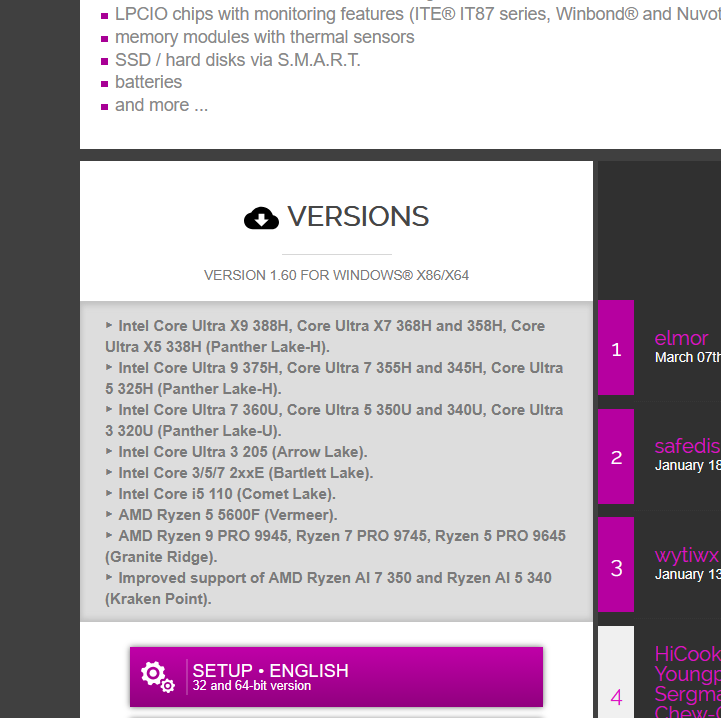Click the VERSIONS heading
The height and width of the screenshot is (718, 721).
pos(358,217)
